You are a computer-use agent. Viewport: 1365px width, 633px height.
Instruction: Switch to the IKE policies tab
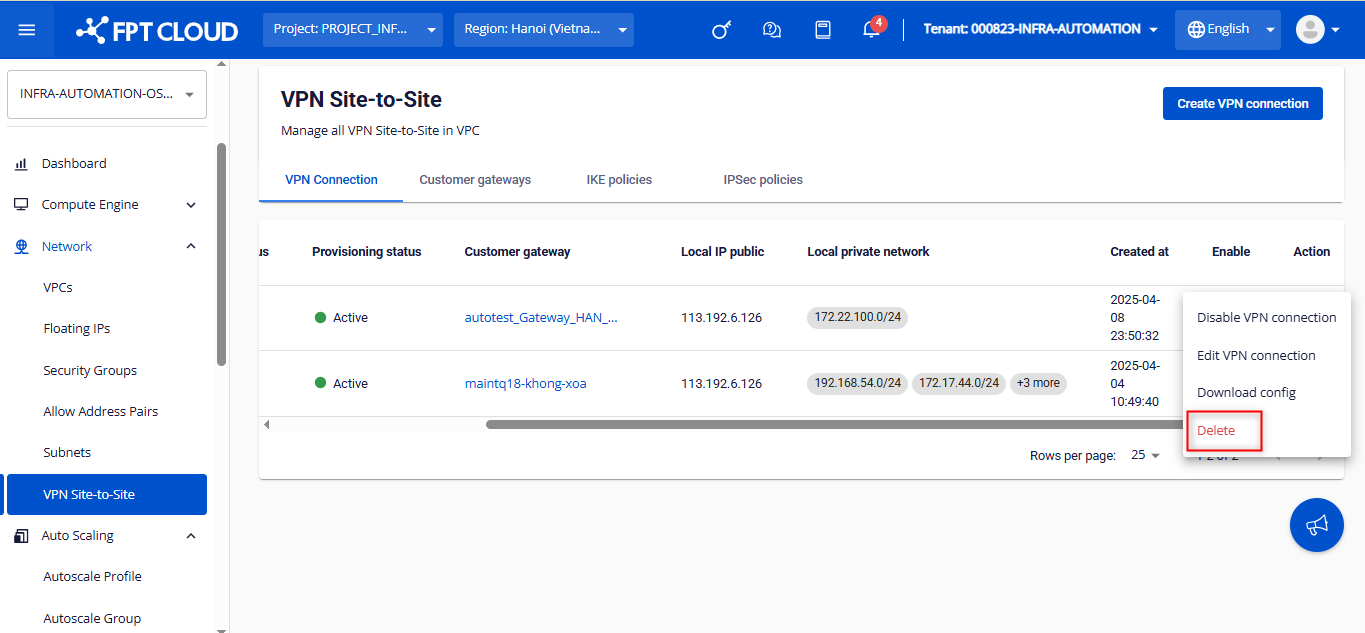tap(619, 180)
